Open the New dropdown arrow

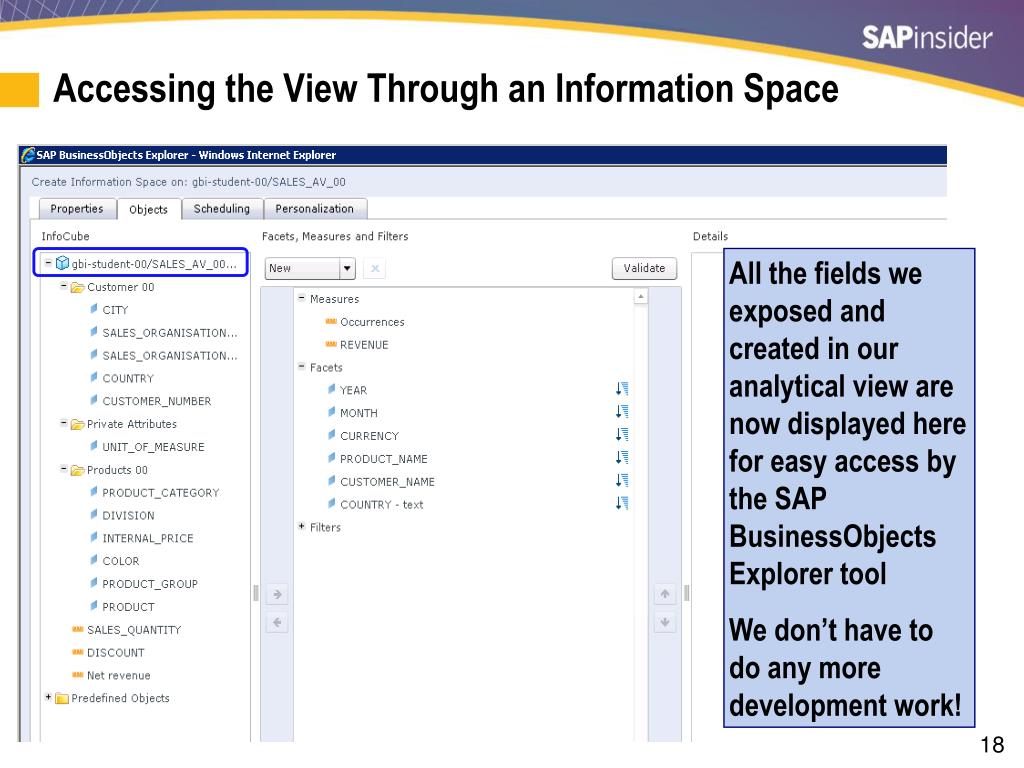click(347, 268)
